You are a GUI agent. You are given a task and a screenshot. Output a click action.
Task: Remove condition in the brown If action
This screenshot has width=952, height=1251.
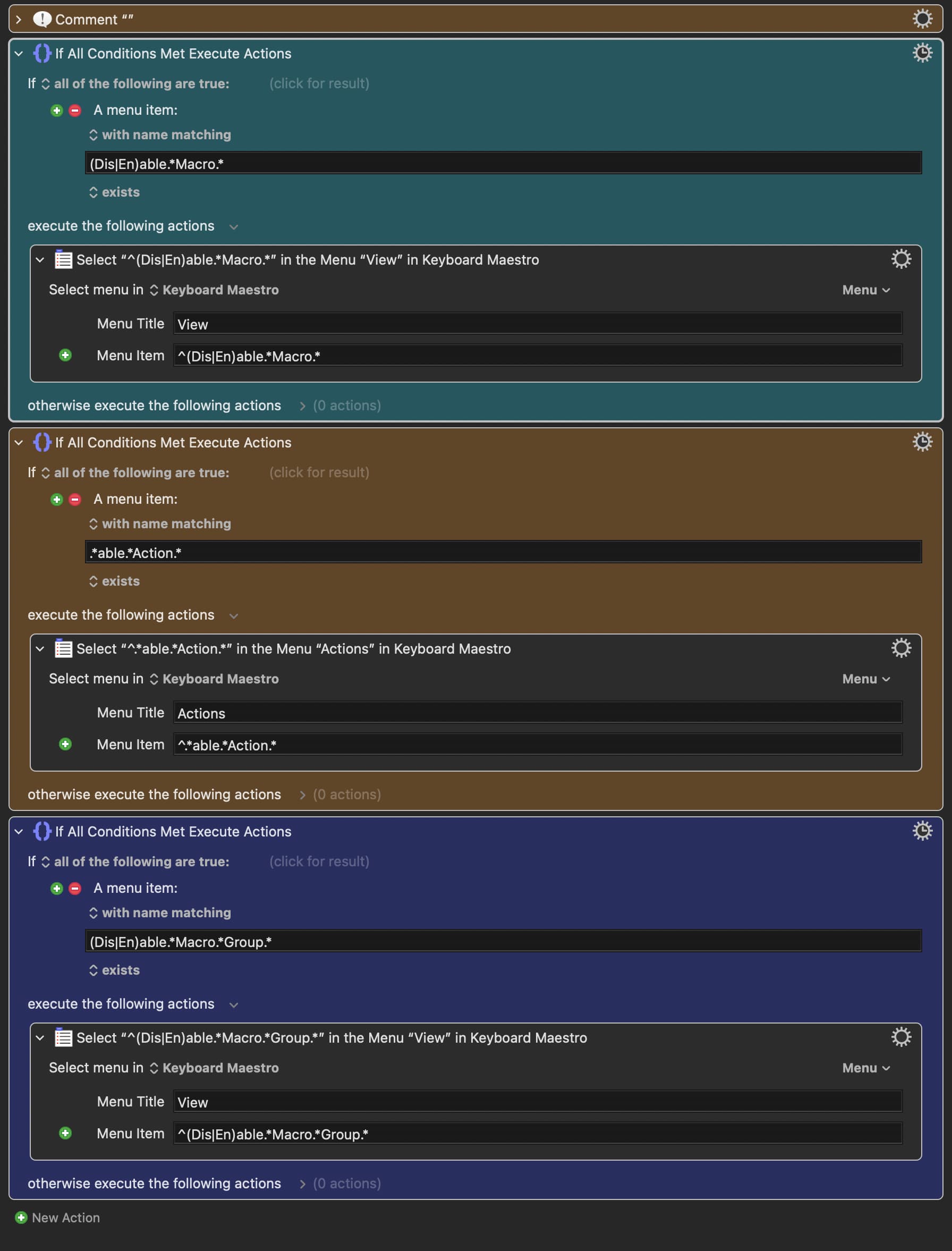[75, 500]
